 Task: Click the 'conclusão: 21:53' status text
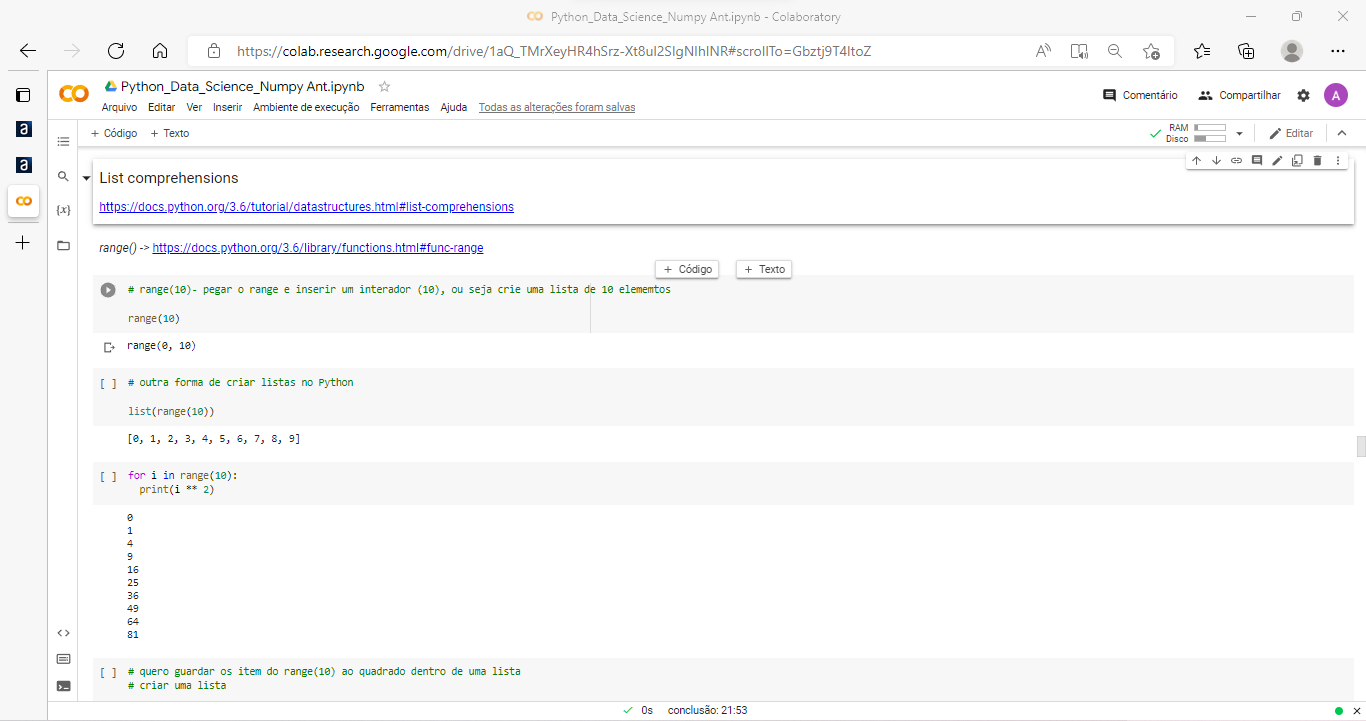click(x=708, y=710)
